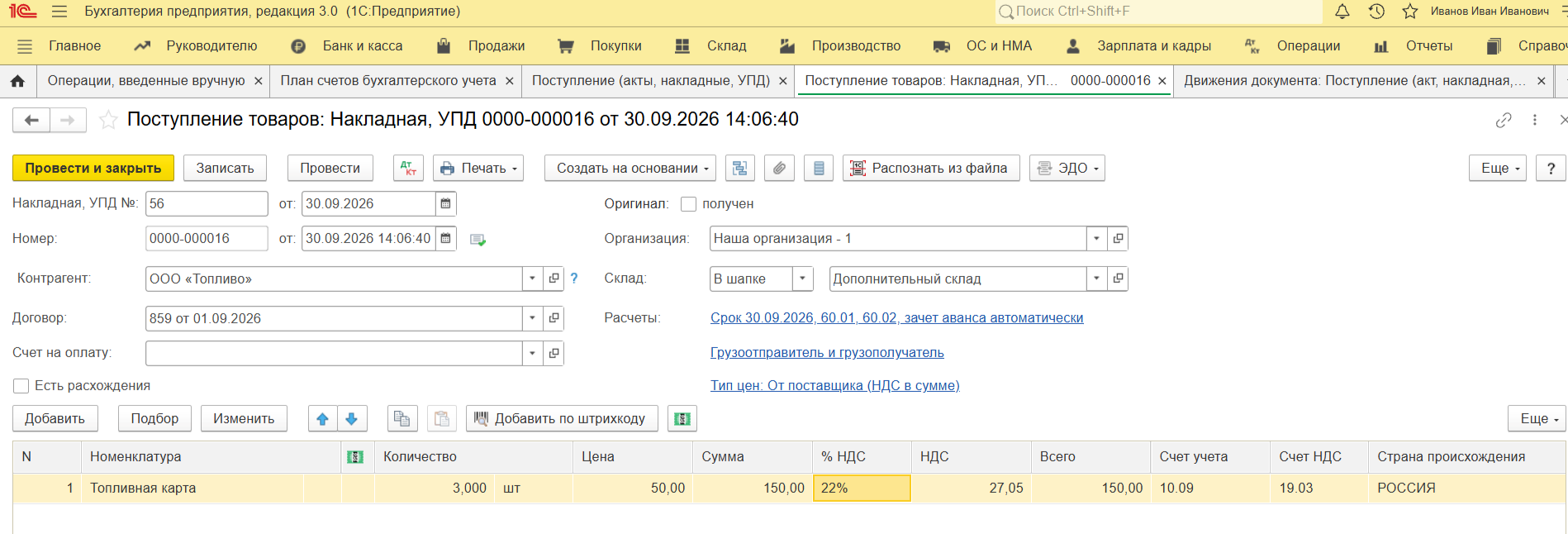This screenshot has width=1568, height=534.
Task: Copy selected rows icon
Action: [x=402, y=418]
